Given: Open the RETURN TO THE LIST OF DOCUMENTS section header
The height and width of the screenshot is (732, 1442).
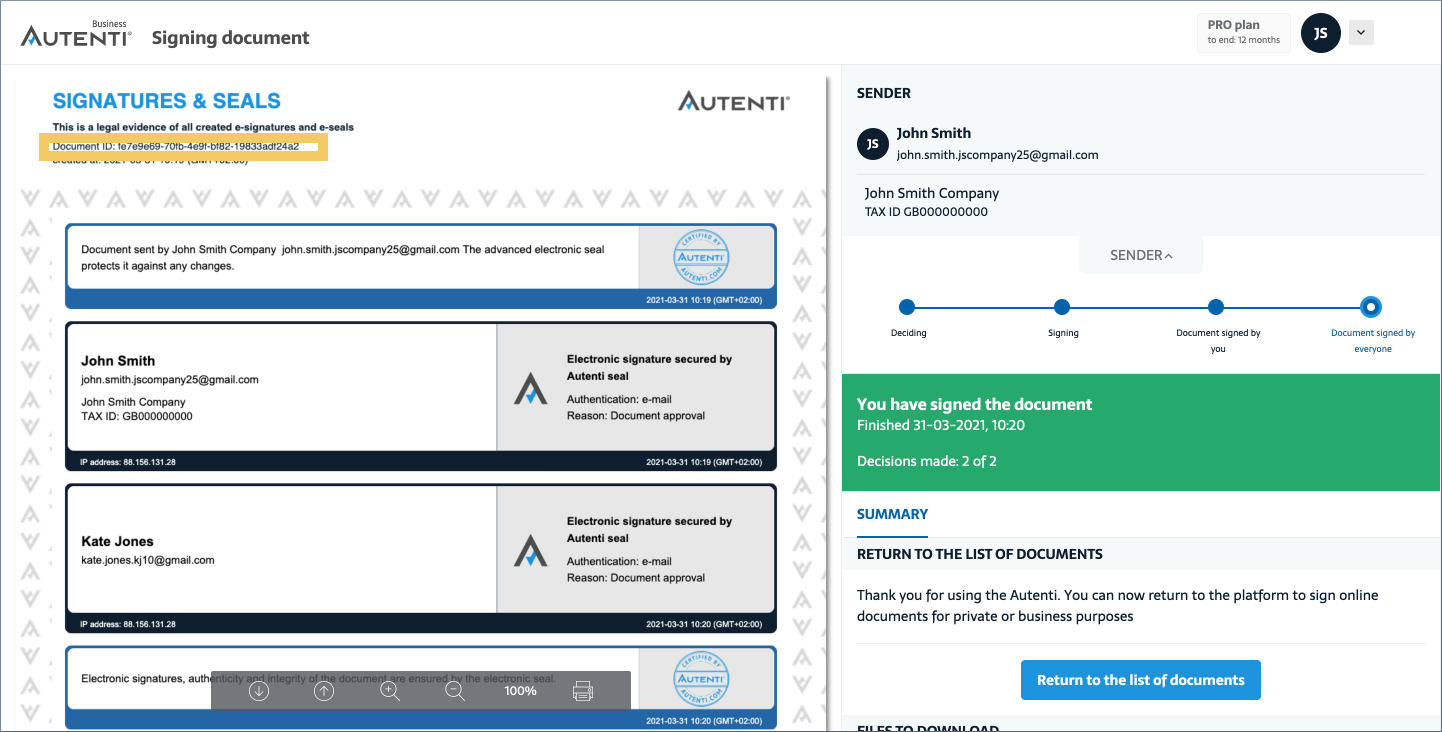Looking at the screenshot, I should pos(979,553).
